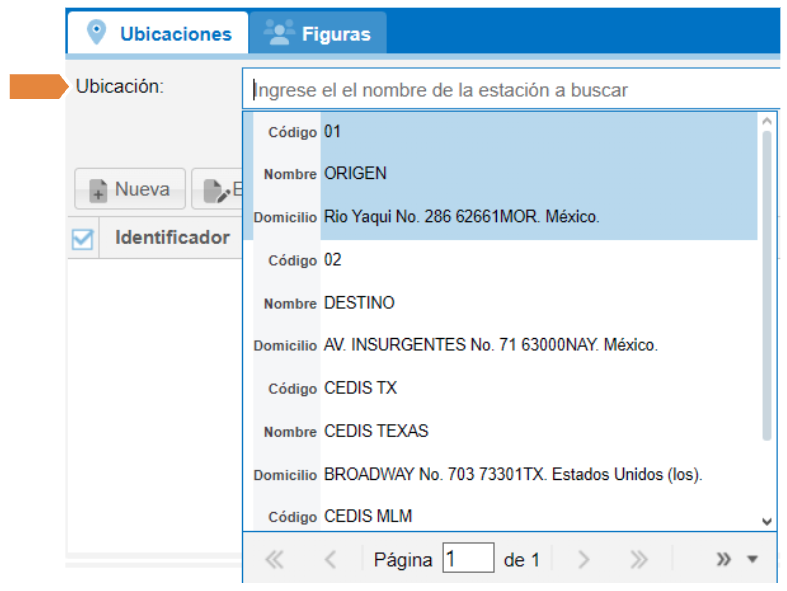Click the new document icon on Nueva
787x591 pixels.
tap(98, 190)
